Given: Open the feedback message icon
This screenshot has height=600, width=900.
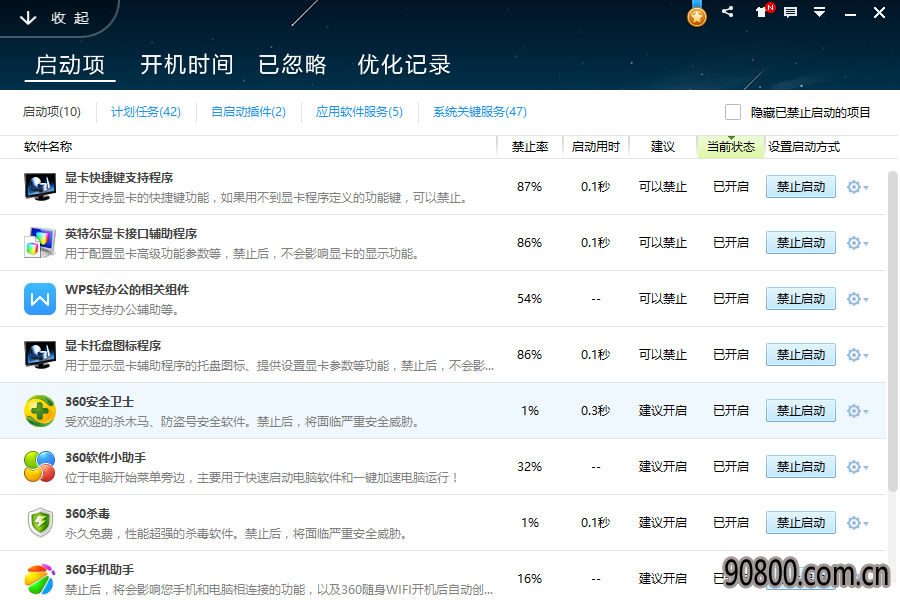Looking at the screenshot, I should point(790,12).
